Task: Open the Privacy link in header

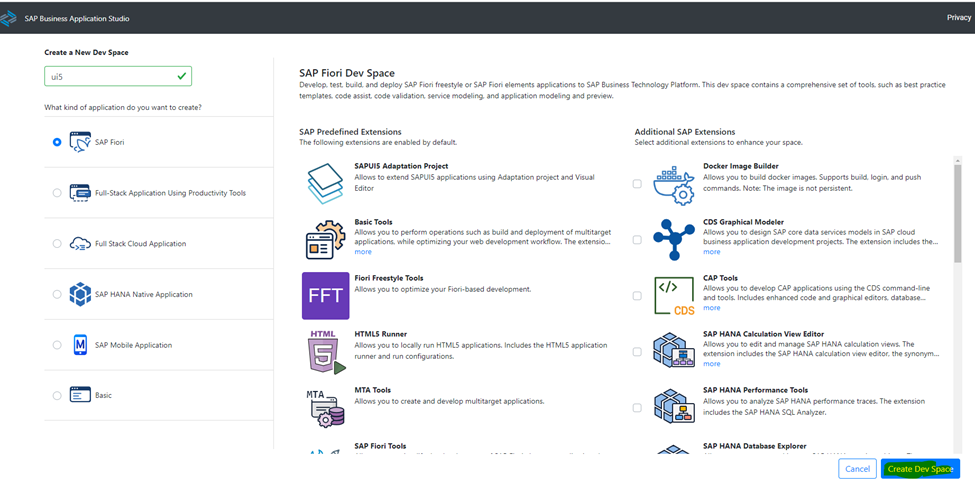Action: [959, 17]
